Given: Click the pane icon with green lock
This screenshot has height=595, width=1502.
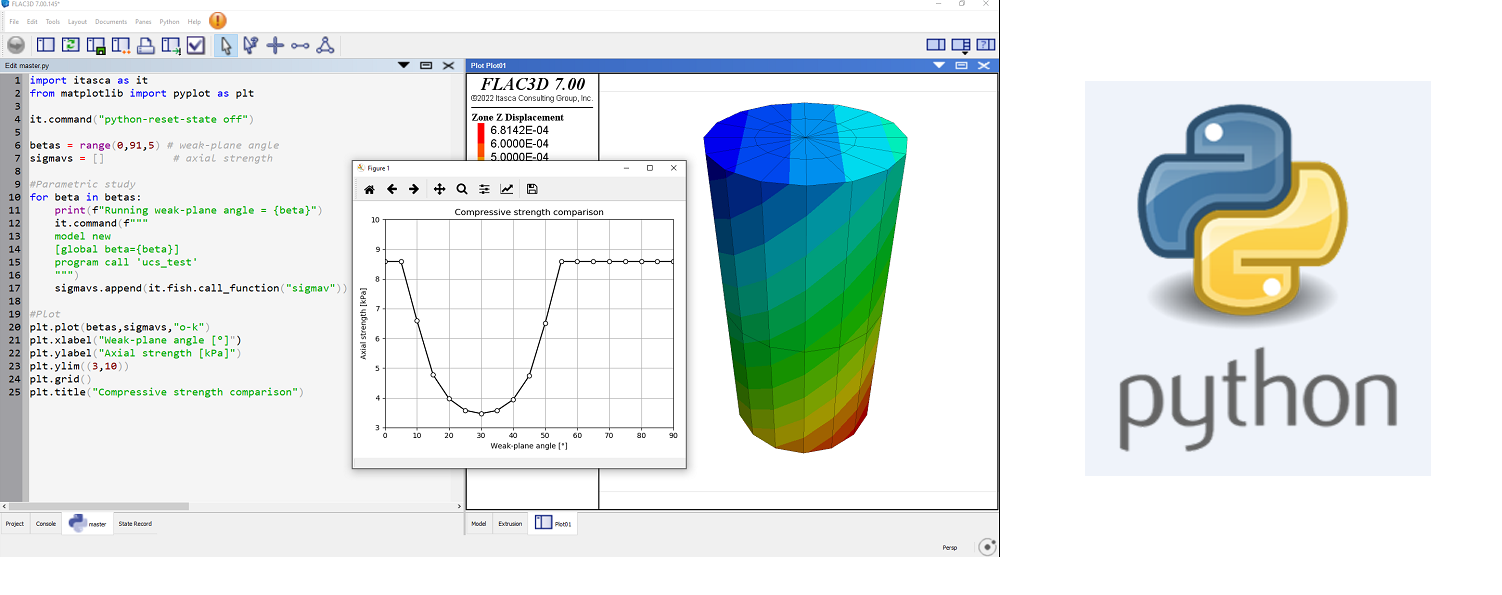Looking at the screenshot, I should (96, 45).
